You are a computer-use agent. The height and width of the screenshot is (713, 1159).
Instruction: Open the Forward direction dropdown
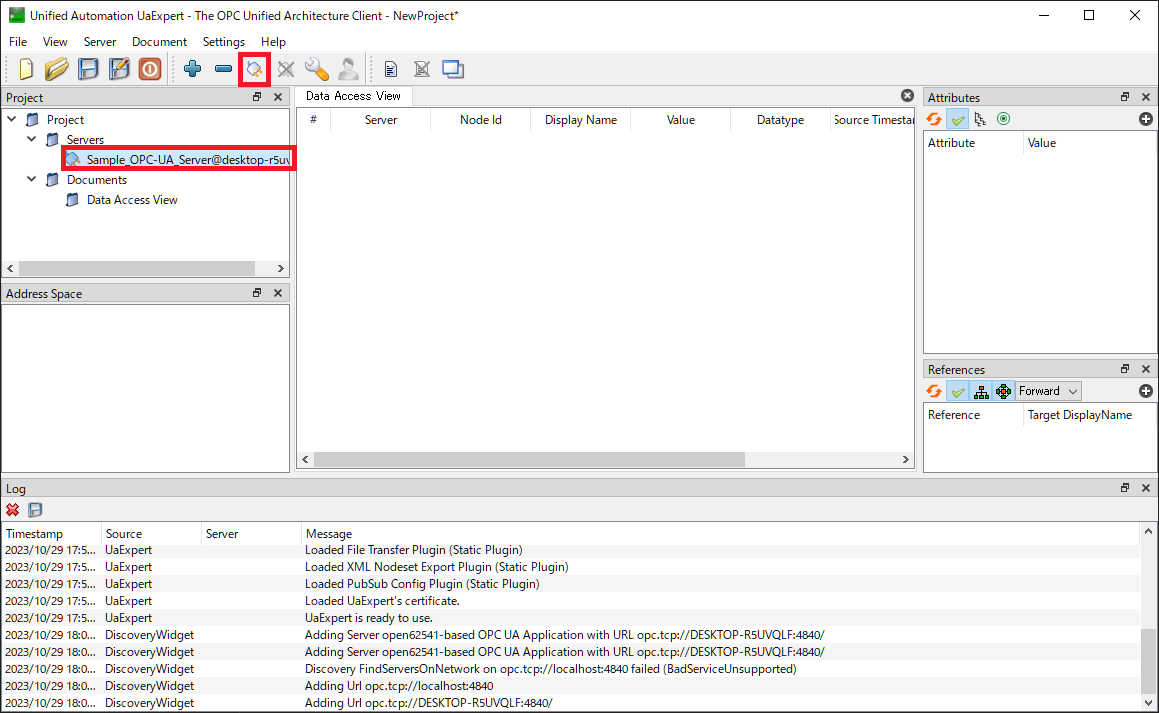coord(1049,391)
